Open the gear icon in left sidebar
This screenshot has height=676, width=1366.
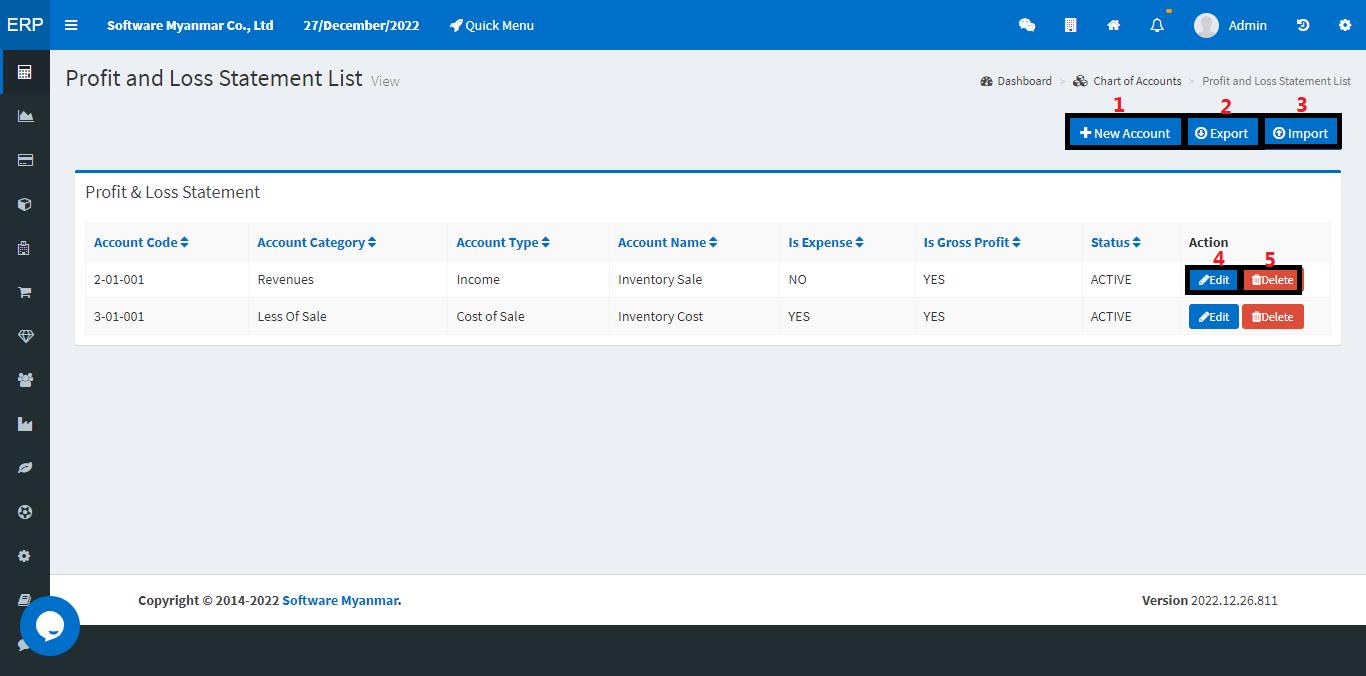(25, 556)
